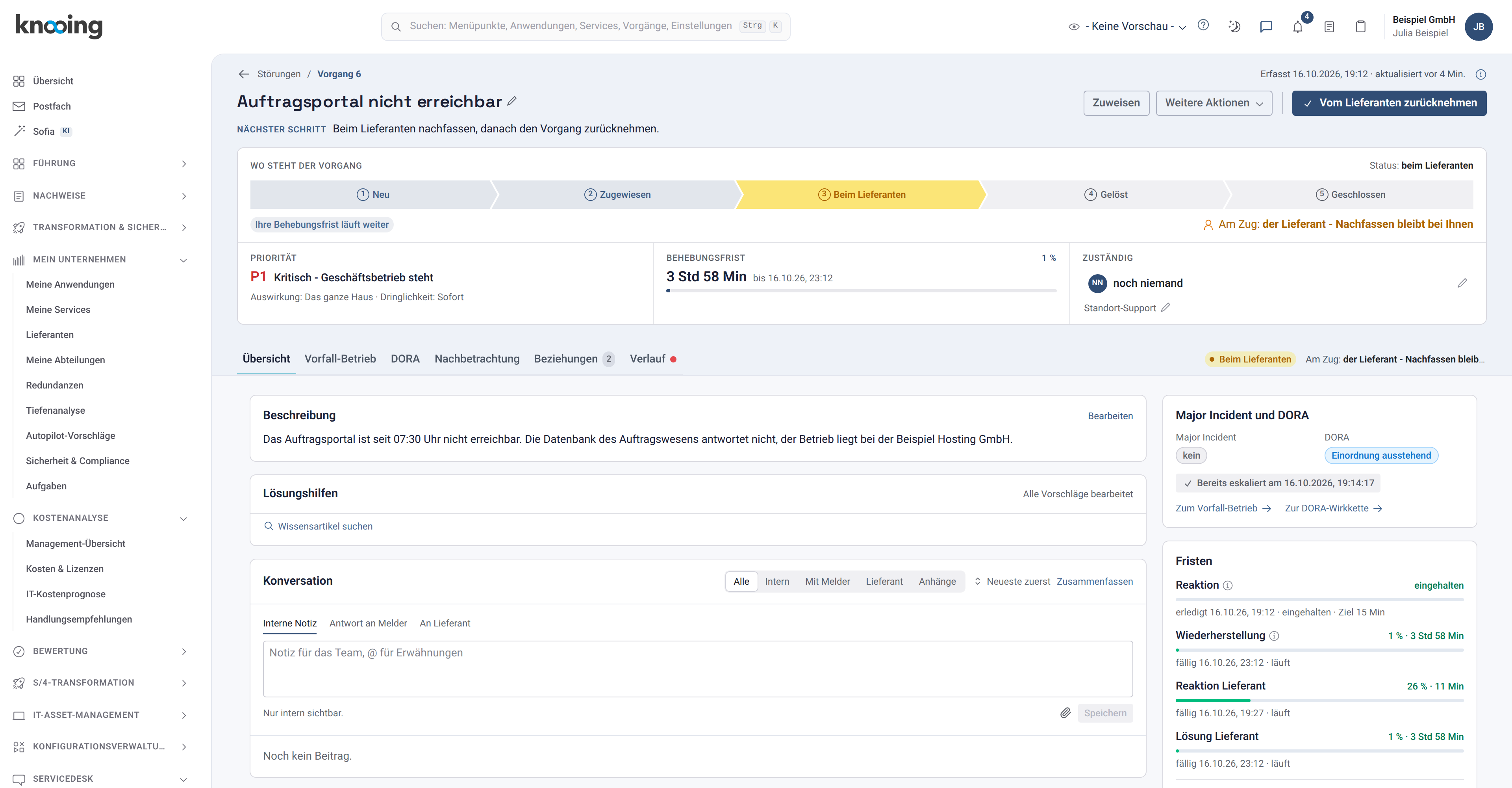This screenshot has height=788, width=1512.
Task: Click the info icon beside the update timestamp
Action: tap(1480, 74)
